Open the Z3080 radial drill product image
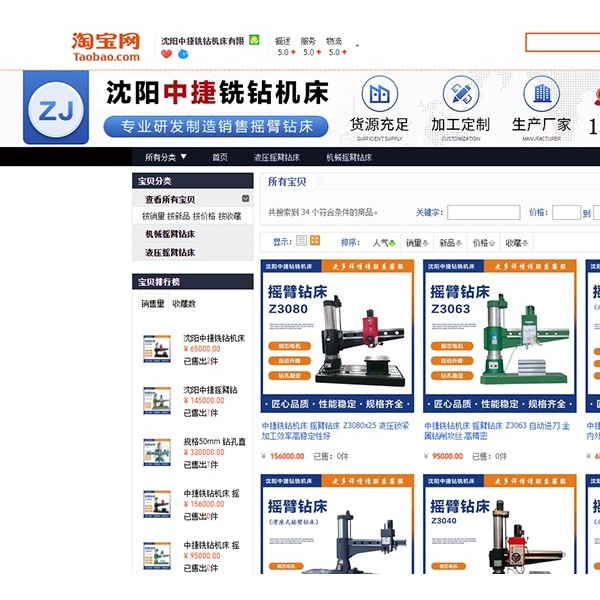 point(337,336)
